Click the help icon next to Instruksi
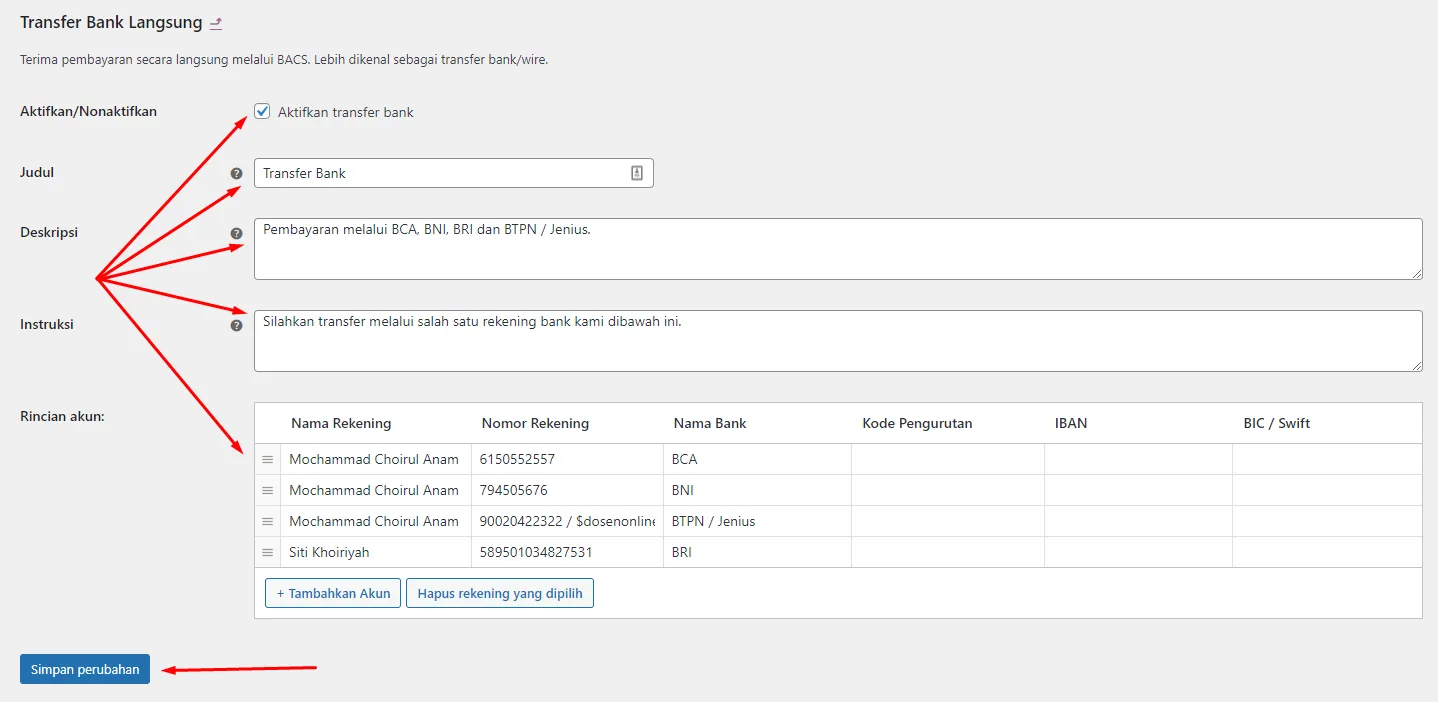Screen dimensions: 1438x702 (236, 324)
